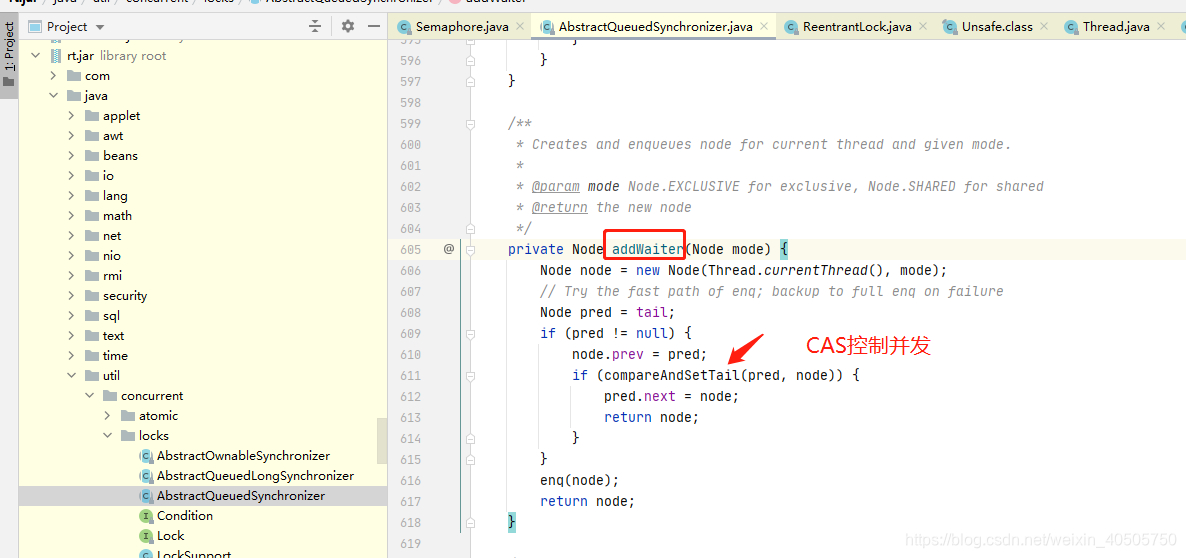Expand the net folder
This screenshot has width=1186, height=558.
71,236
